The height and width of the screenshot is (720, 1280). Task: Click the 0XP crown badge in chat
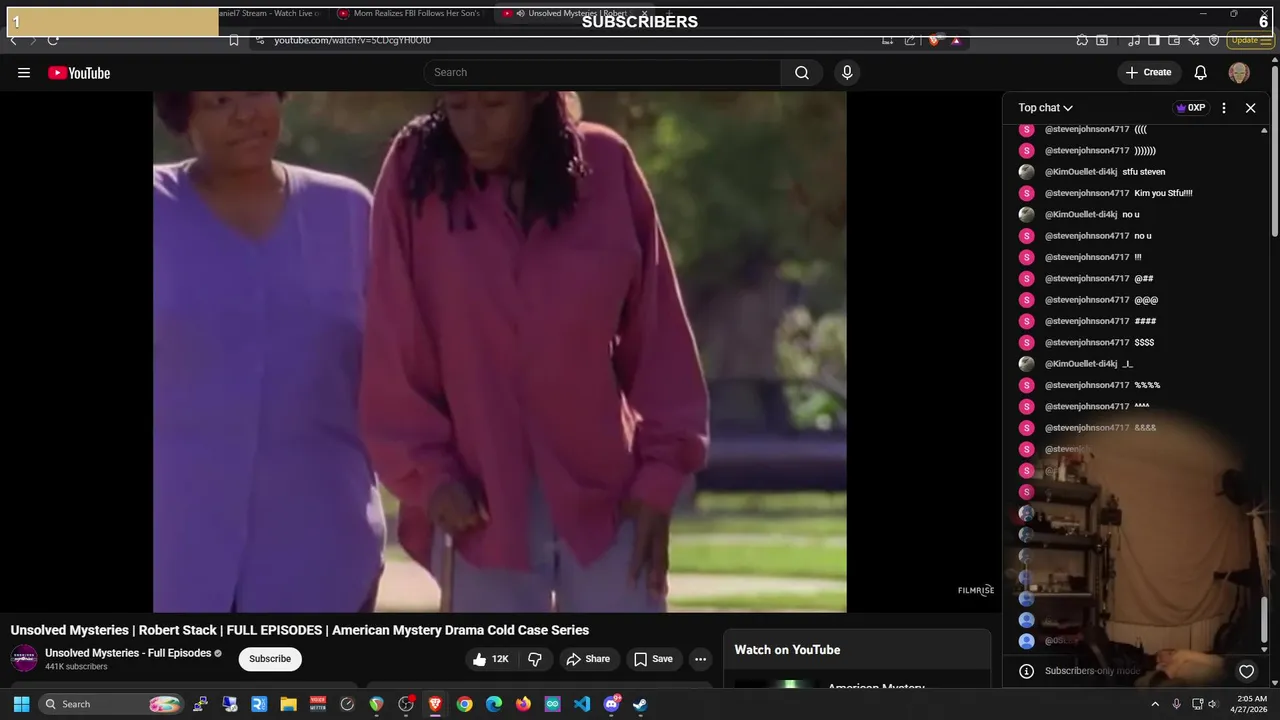click(1191, 108)
